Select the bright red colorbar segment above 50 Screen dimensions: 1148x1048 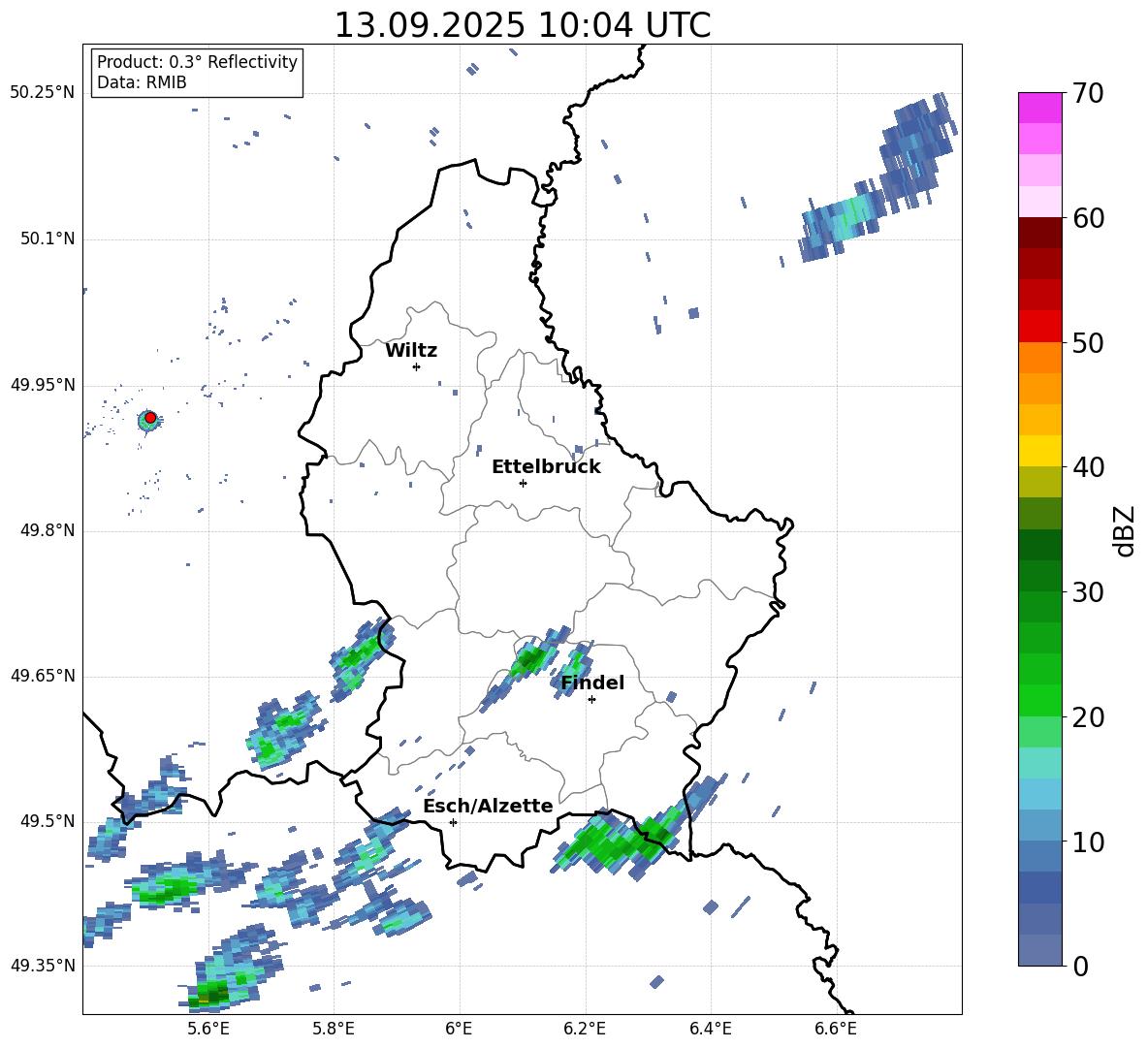coord(1040,326)
